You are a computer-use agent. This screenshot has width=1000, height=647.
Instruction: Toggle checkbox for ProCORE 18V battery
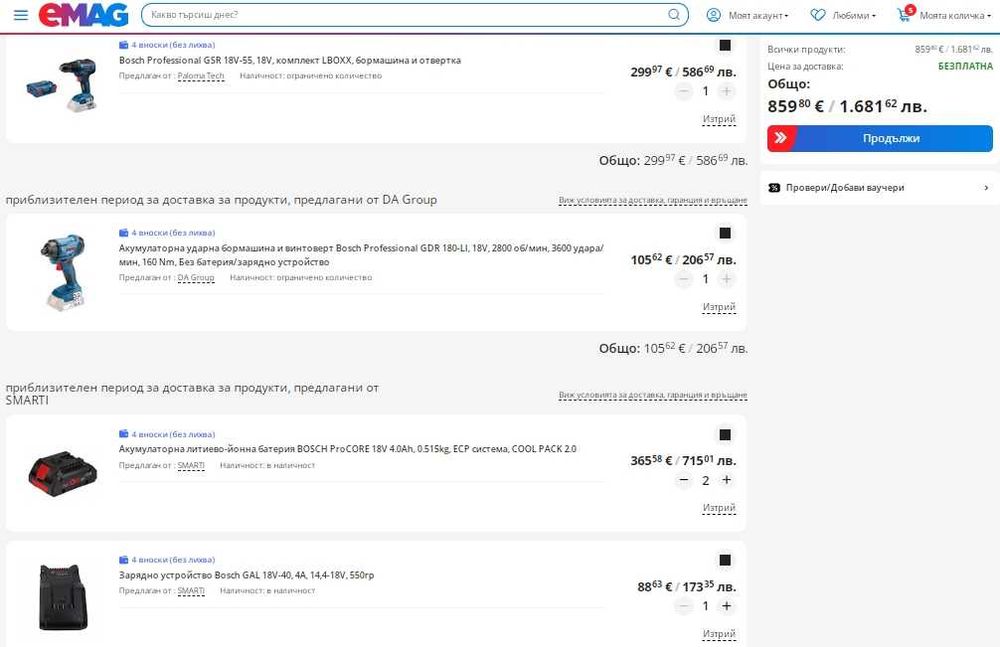pos(725,435)
